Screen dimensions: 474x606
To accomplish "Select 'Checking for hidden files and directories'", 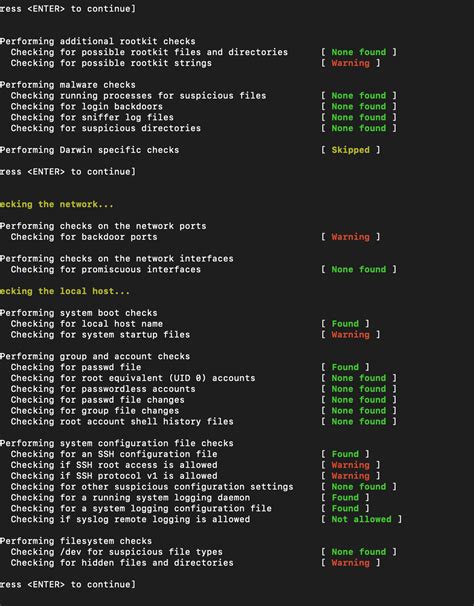I will tap(122, 563).
